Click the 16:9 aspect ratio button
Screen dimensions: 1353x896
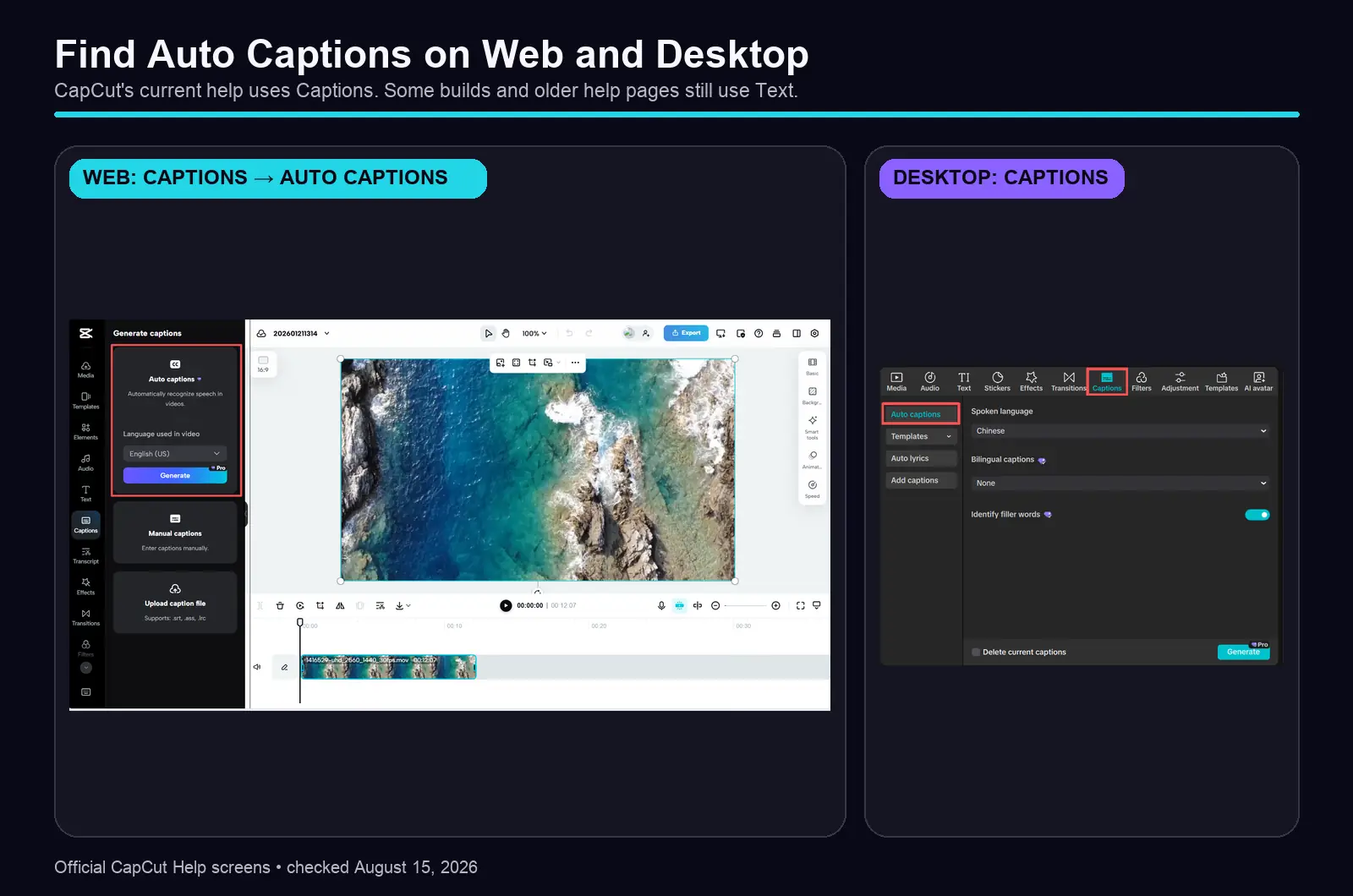[263, 364]
